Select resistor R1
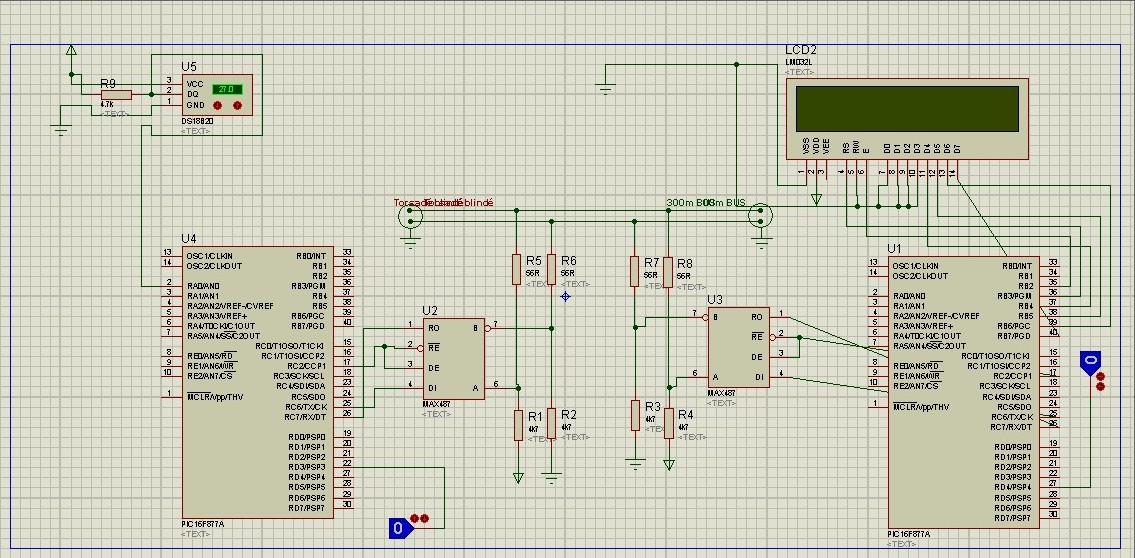Screen dimensions: 1135x558 click(x=518, y=425)
